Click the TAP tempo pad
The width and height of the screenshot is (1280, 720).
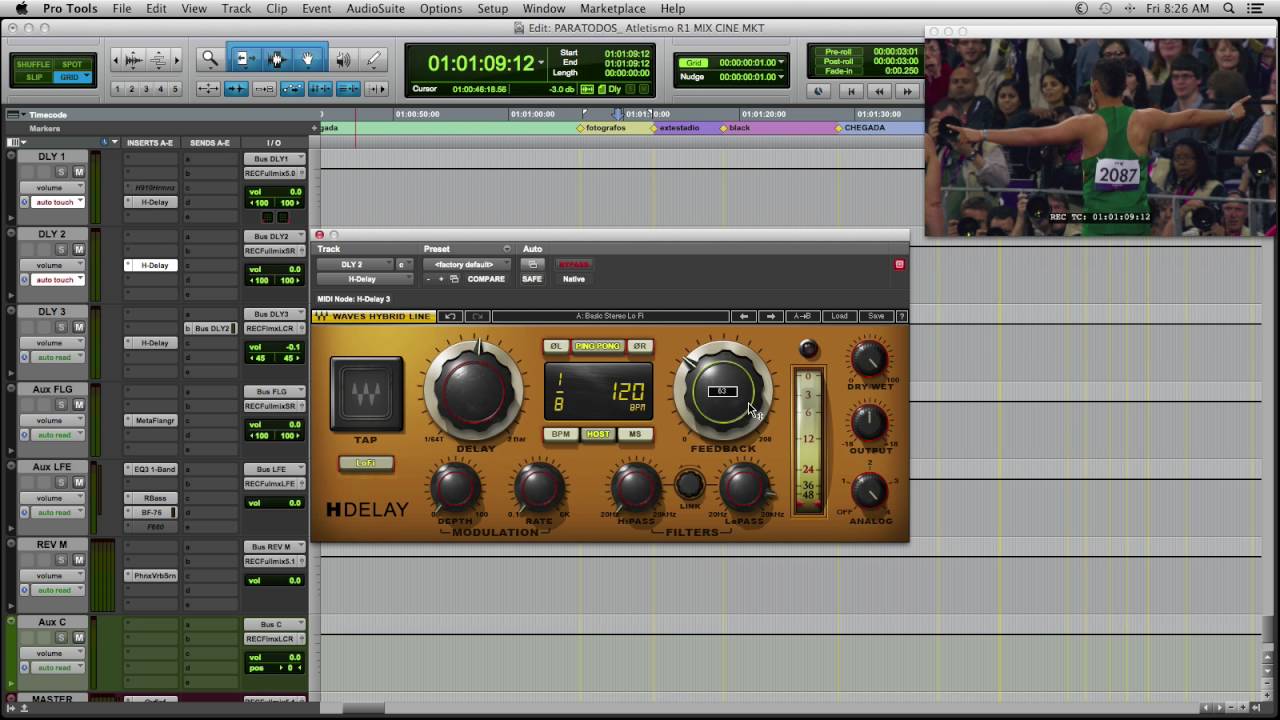[366, 394]
